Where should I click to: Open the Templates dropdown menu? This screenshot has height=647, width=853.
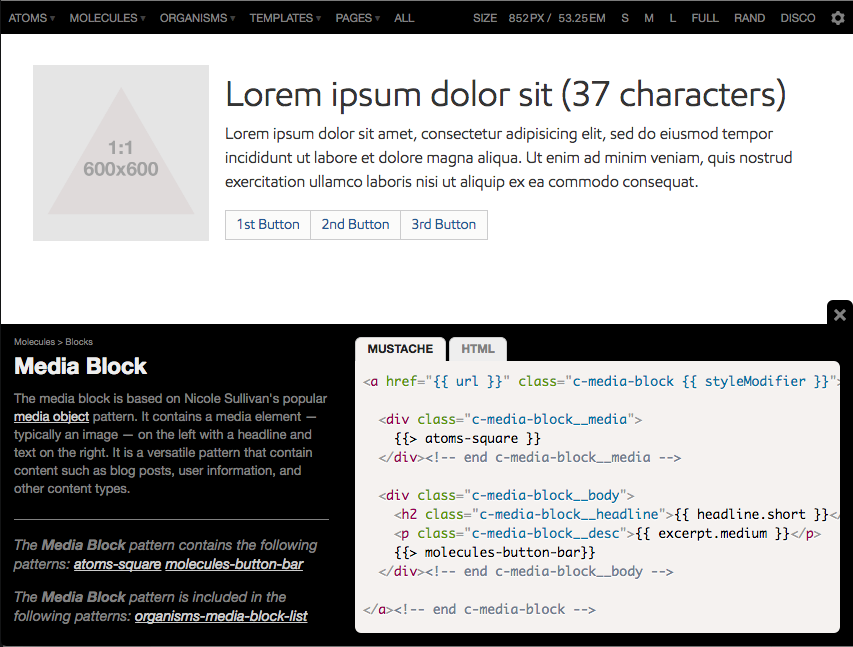(x=285, y=18)
